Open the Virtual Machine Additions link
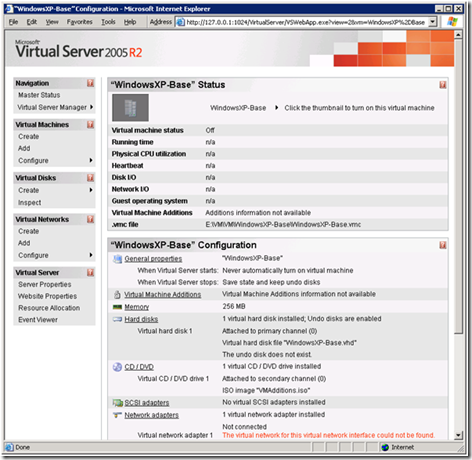The image size is (472, 460). click(163, 295)
